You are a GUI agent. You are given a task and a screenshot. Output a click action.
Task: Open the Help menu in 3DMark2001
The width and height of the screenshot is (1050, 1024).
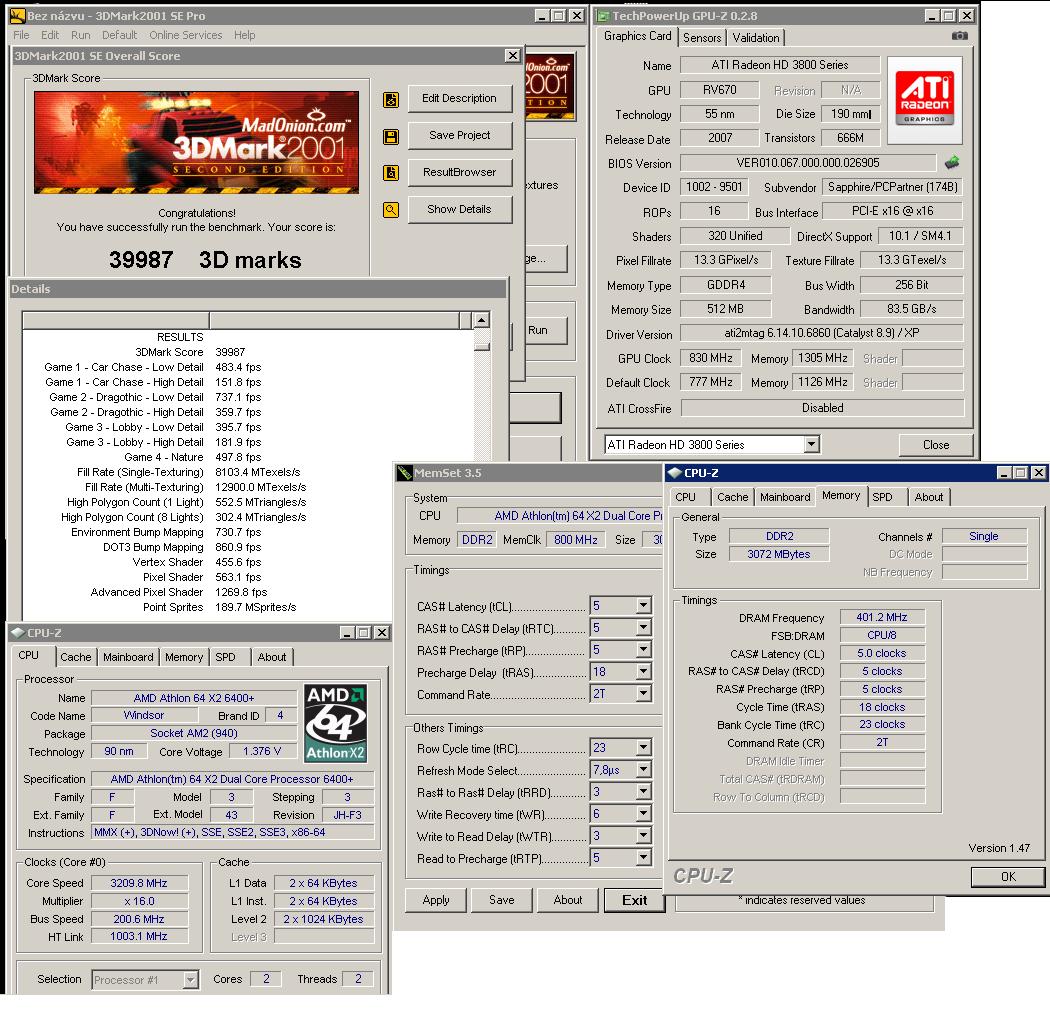pos(244,35)
